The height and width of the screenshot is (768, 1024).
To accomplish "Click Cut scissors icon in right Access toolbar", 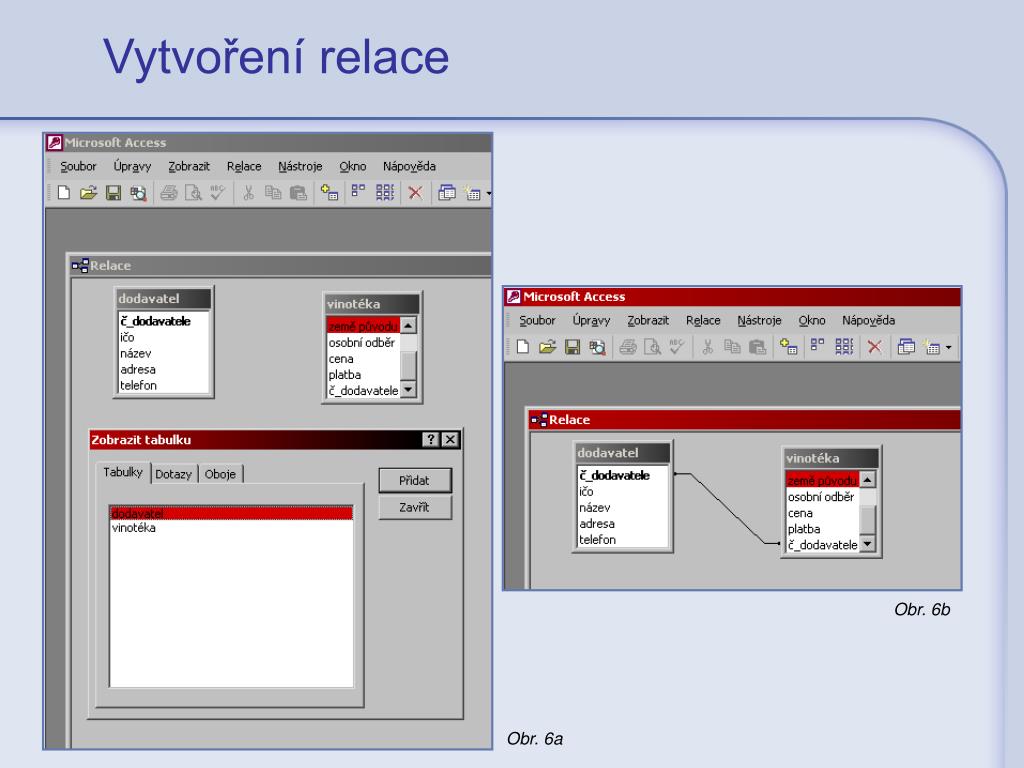I will pyautogui.click(x=707, y=347).
